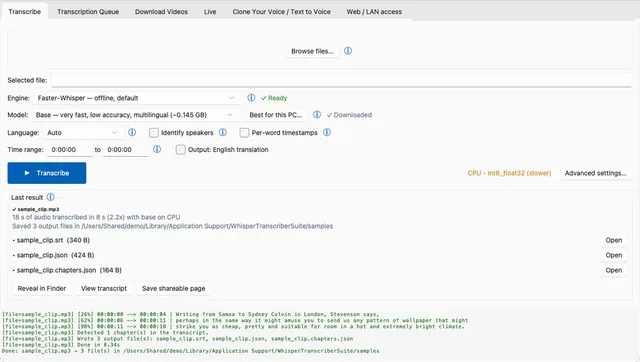Open the Download Videos tab

coord(161,12)
